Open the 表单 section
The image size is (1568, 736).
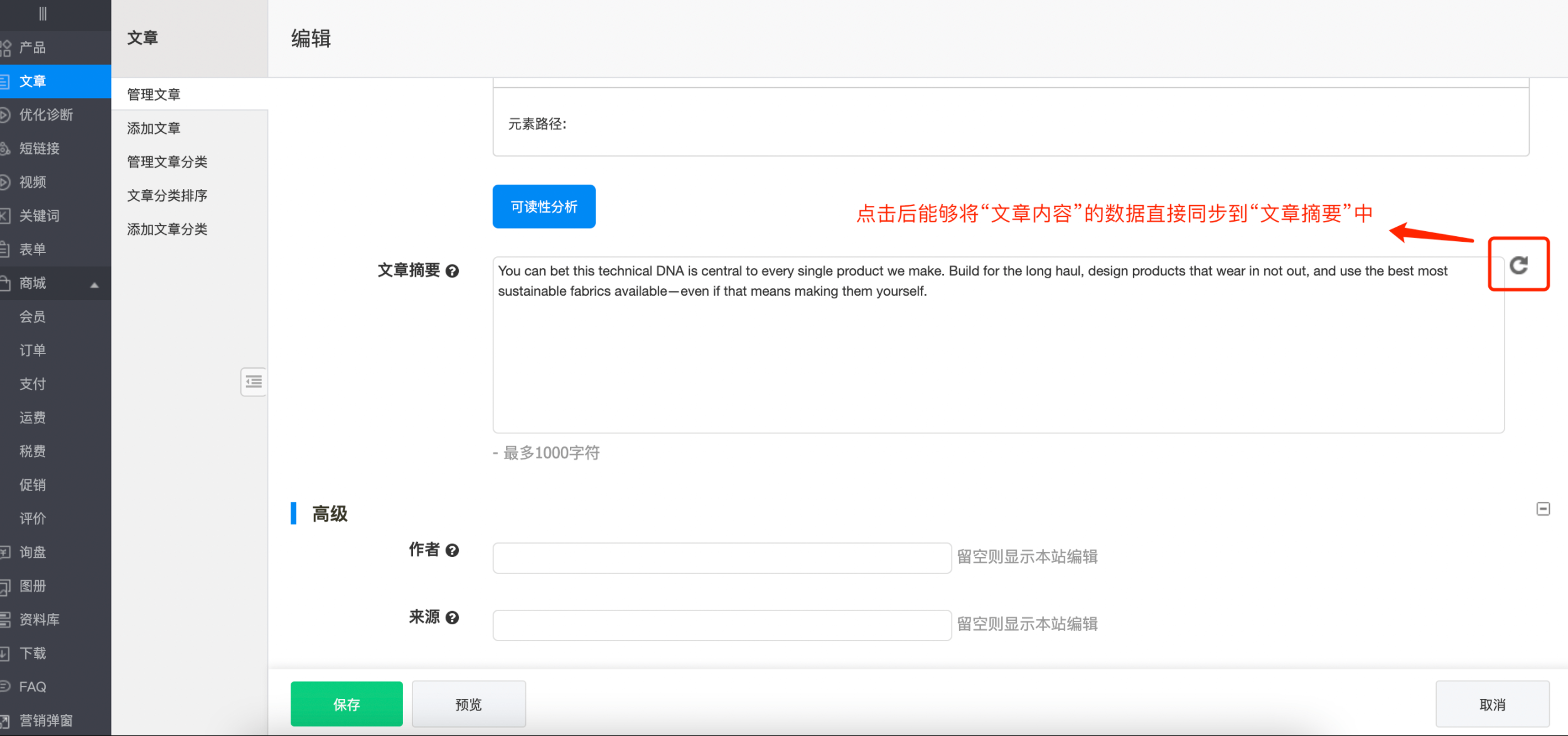[33, 249]
